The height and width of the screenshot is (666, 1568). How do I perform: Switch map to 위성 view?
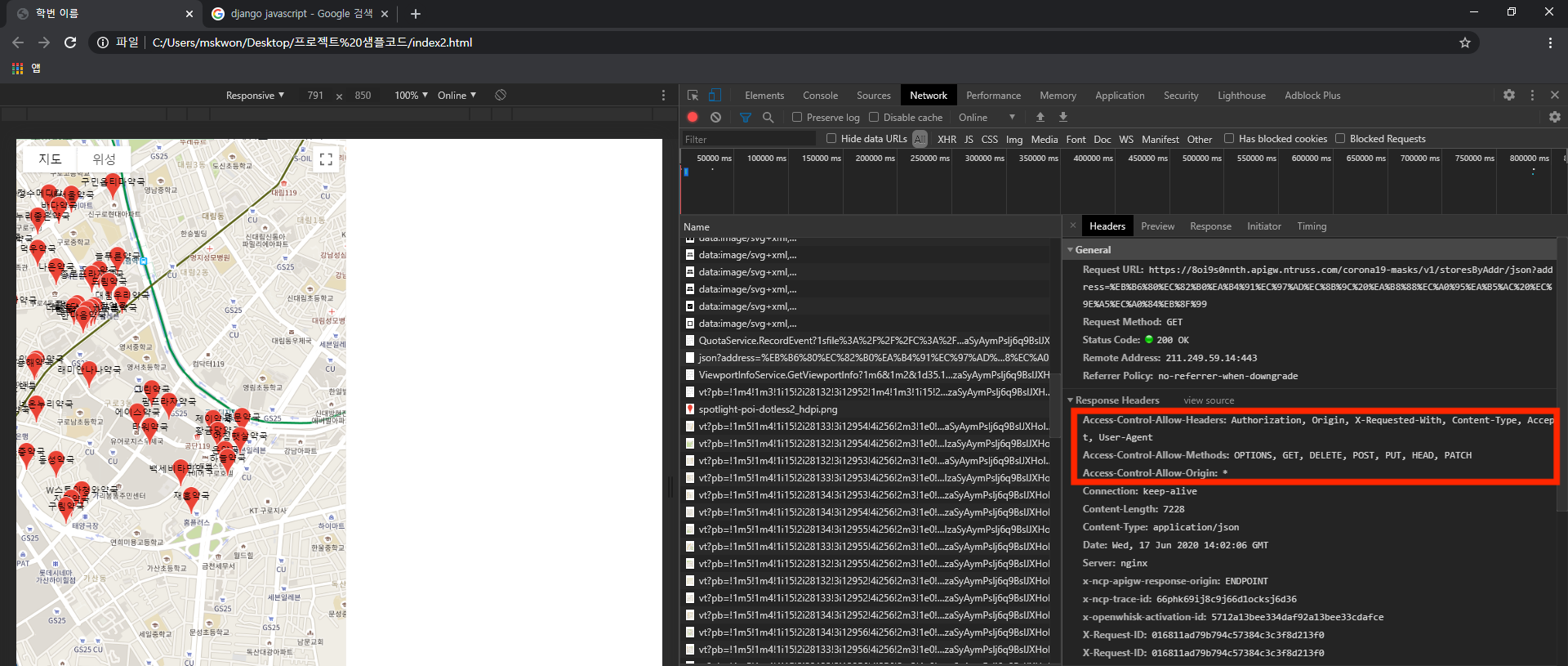[105, 159]
